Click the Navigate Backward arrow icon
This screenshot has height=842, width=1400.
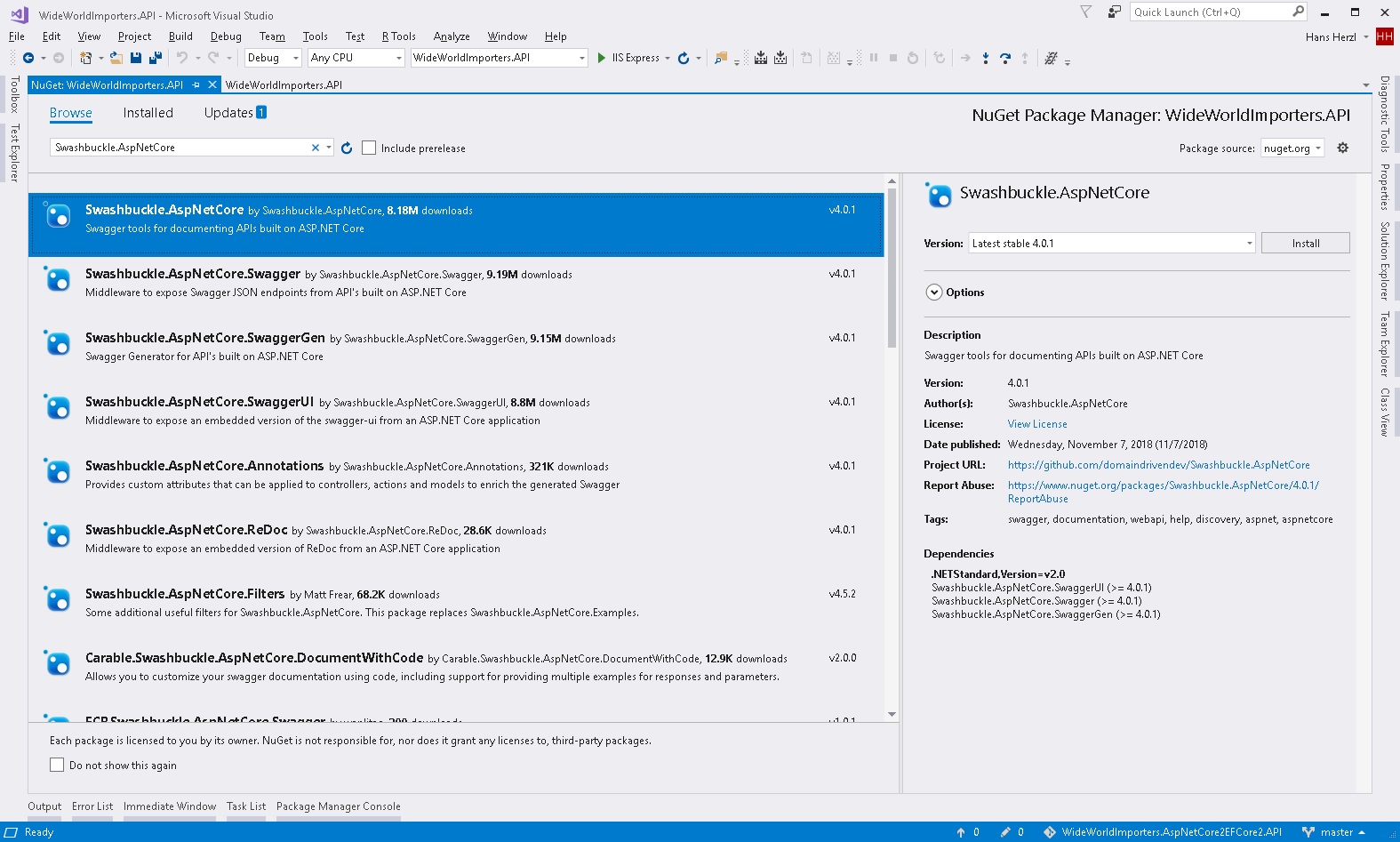[x=28, y=58]
